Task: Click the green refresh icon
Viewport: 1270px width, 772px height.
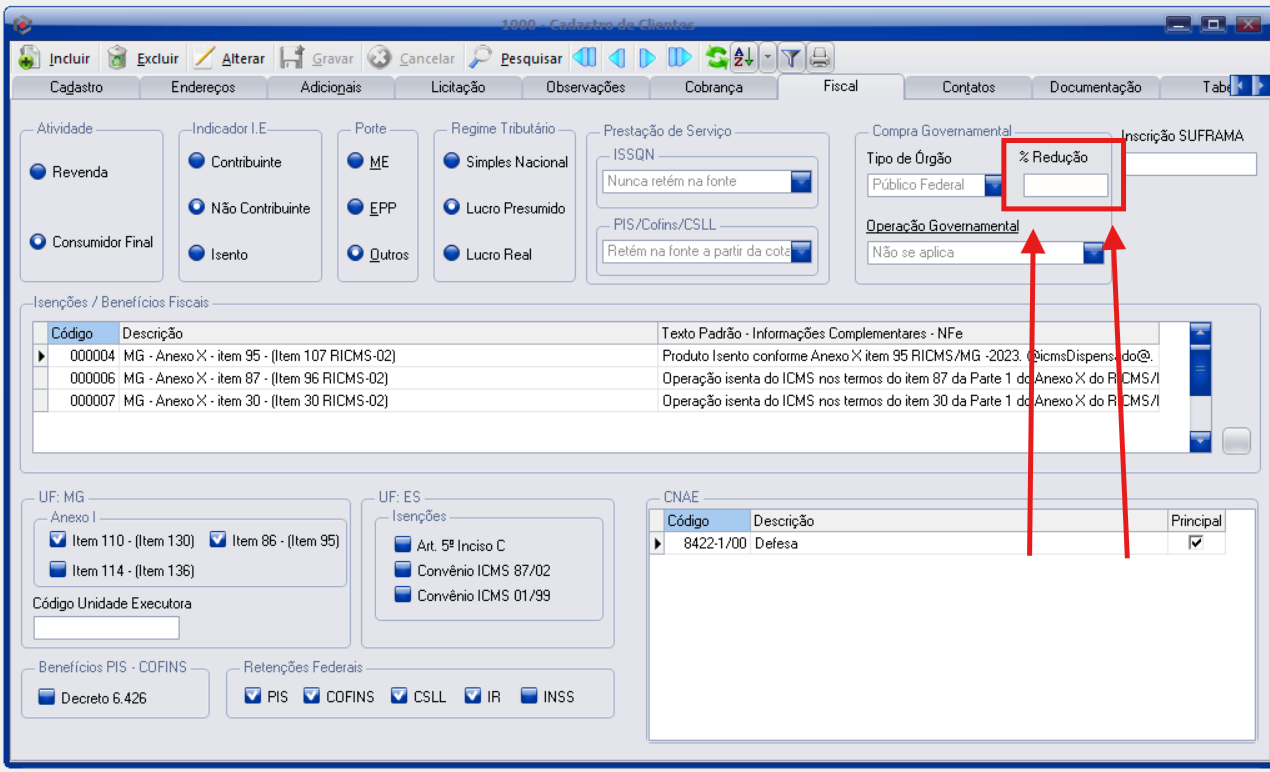Action: pos(716,58)
